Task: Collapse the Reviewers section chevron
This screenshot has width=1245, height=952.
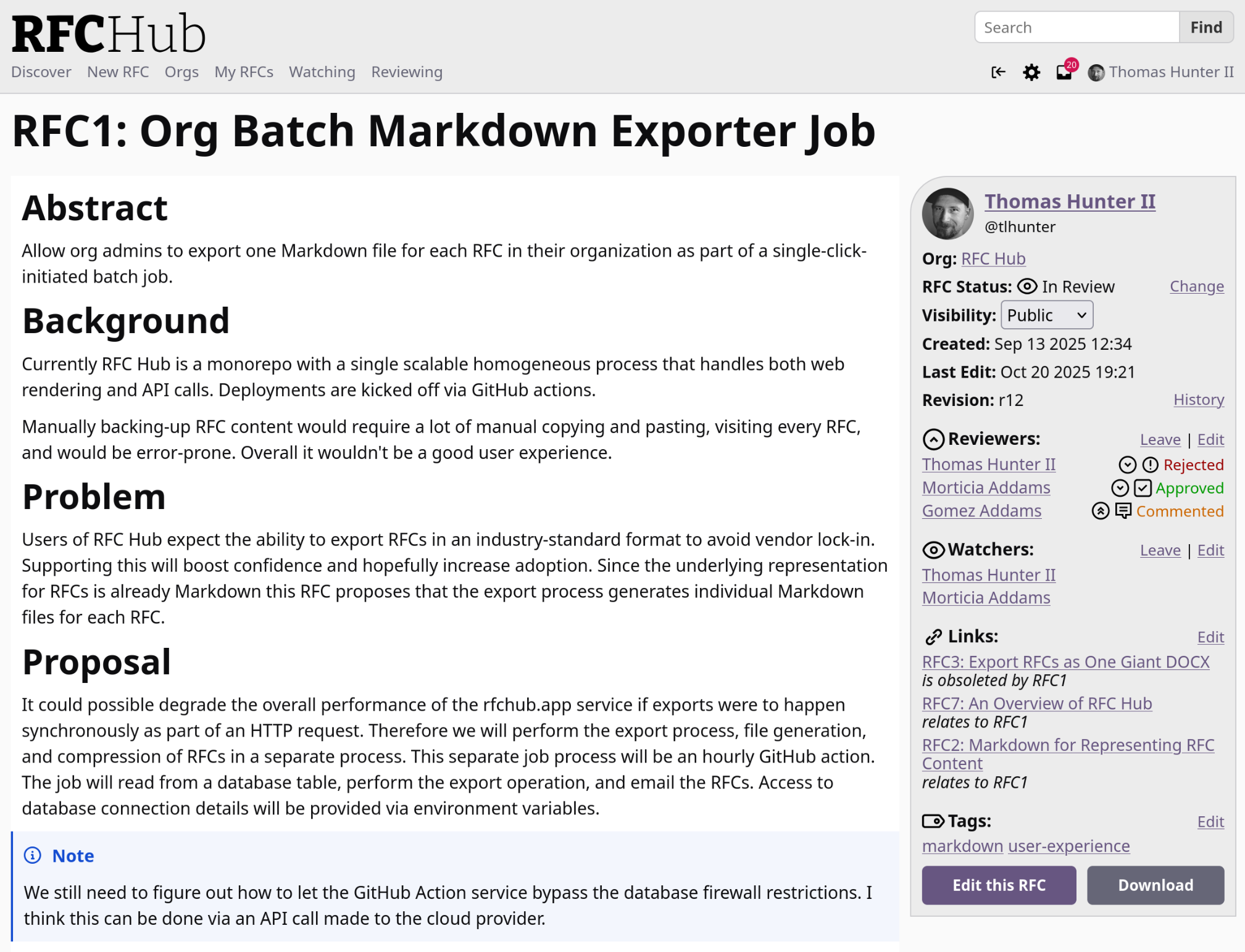Action: (x=933, y=439)
